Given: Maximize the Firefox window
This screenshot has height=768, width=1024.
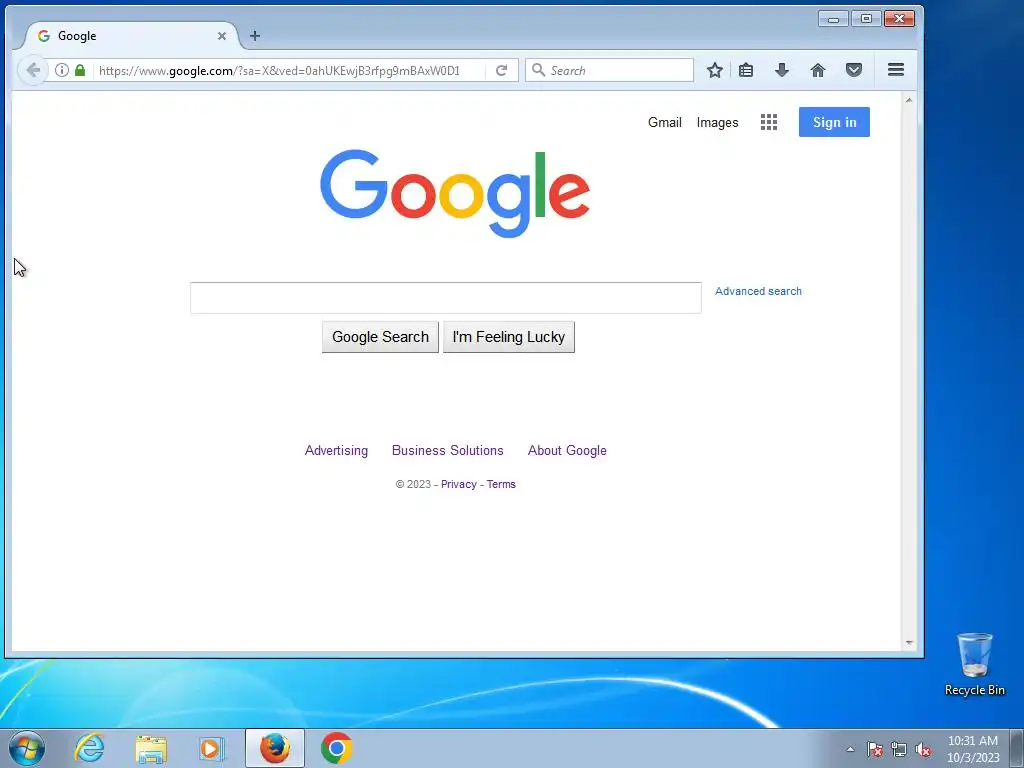Looking at the screenshot, I should [x=866, y=19].
